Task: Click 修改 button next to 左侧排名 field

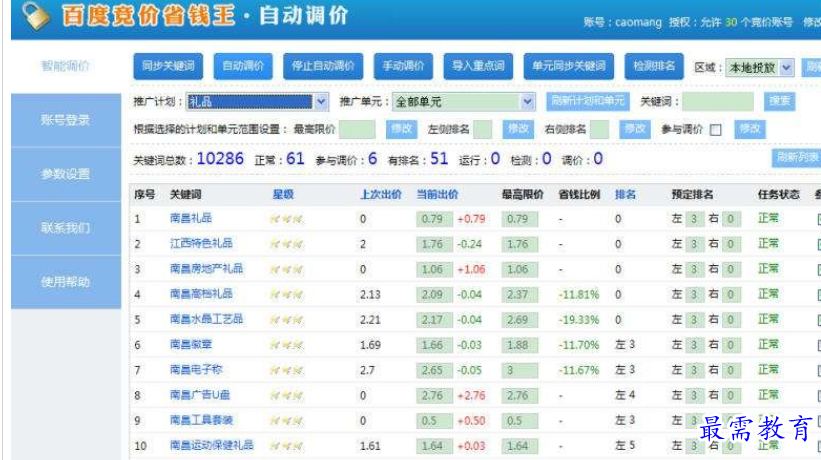Action: (518, 129)
